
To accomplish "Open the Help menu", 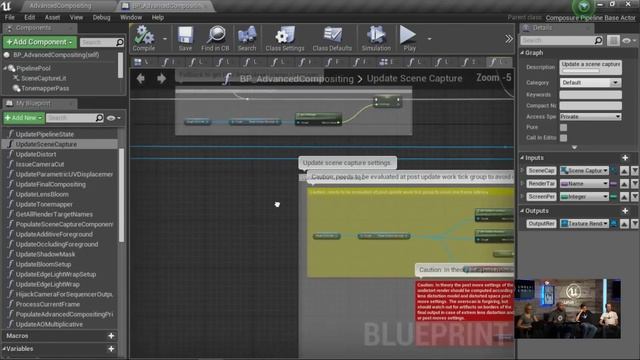I will point(158,18).
